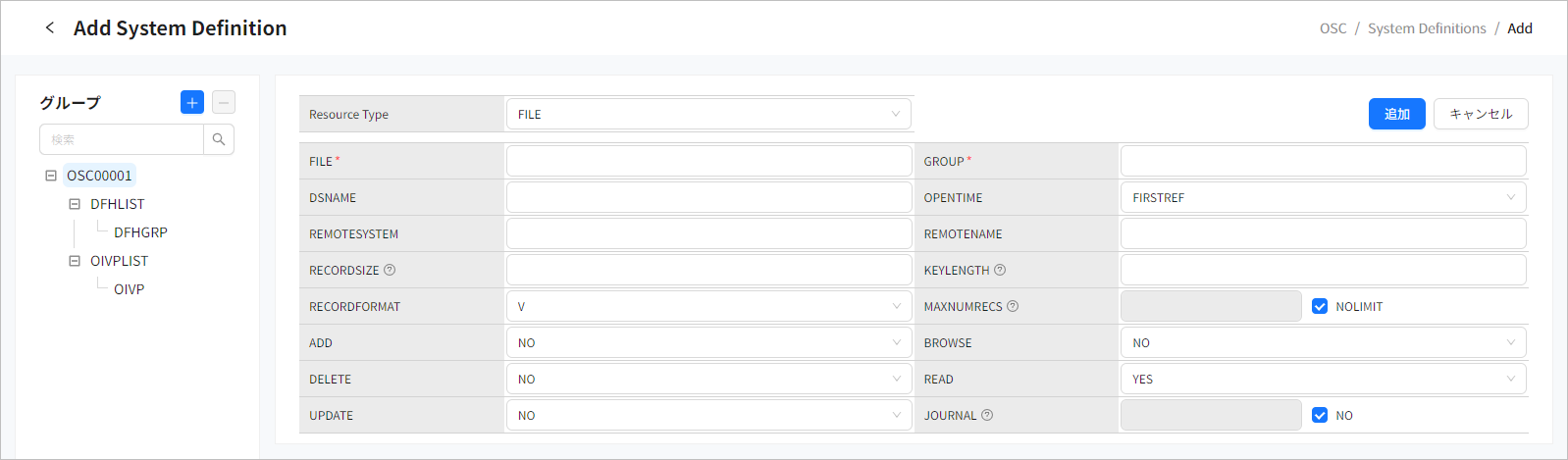This screenshot has width=1568, height=460.
Task: Click the search magnifier icon in group panel
Action: click(219, 139)
